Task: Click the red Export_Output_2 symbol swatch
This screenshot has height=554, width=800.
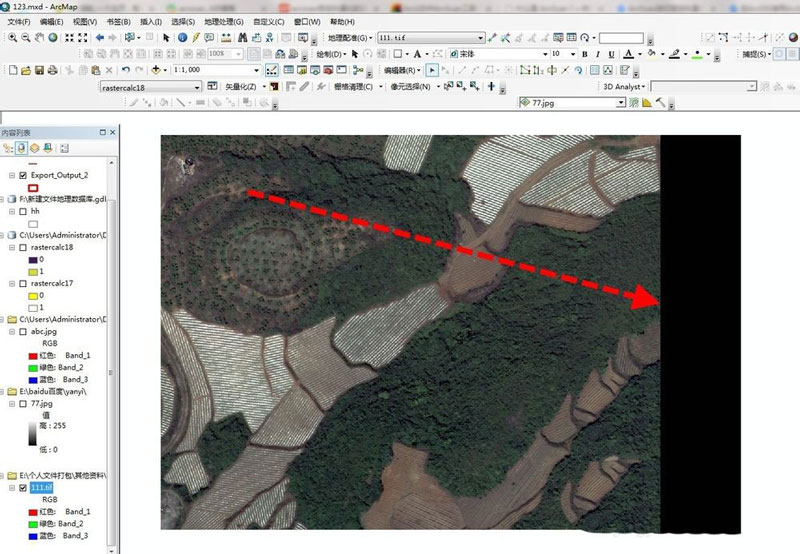Action: pos(33,187)
